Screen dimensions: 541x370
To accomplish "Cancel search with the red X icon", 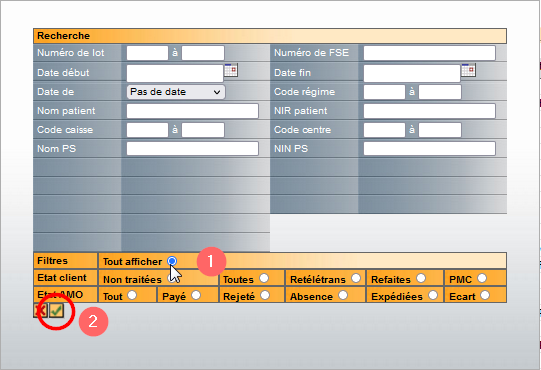I will [x=40, y=311].
